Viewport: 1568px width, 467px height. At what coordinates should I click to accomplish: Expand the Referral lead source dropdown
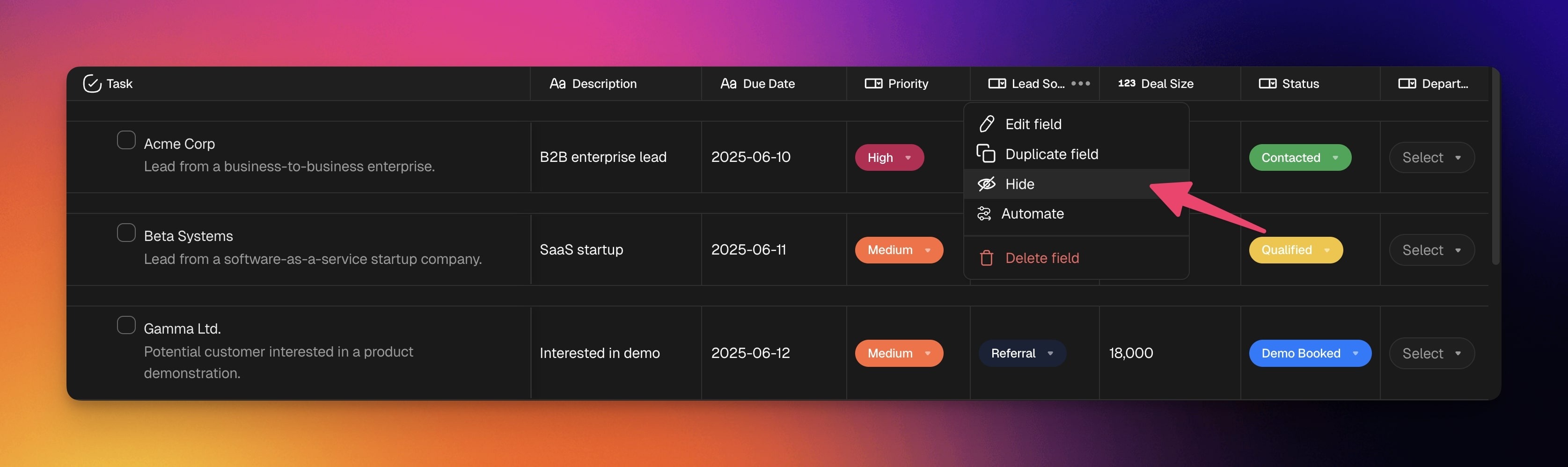pyautogui.click(x=1022, y=353)
